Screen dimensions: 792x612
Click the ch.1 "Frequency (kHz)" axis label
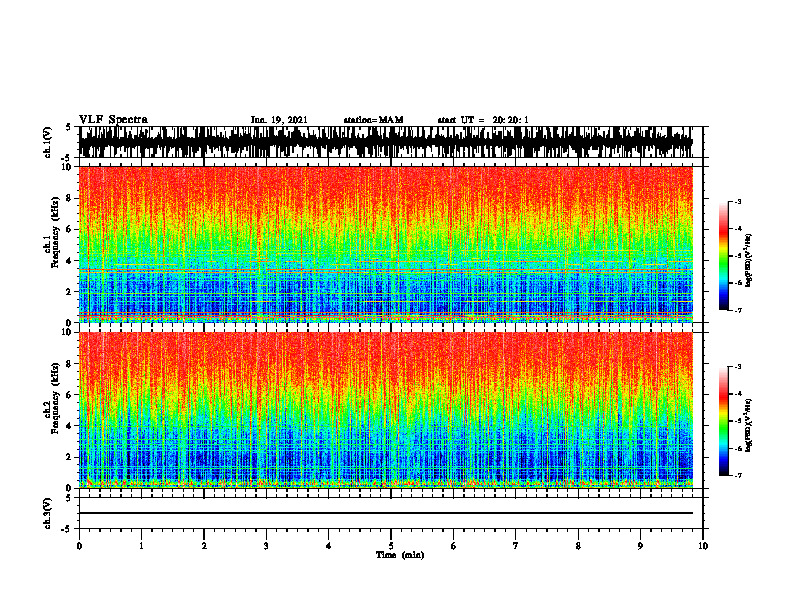pos(55,233)
